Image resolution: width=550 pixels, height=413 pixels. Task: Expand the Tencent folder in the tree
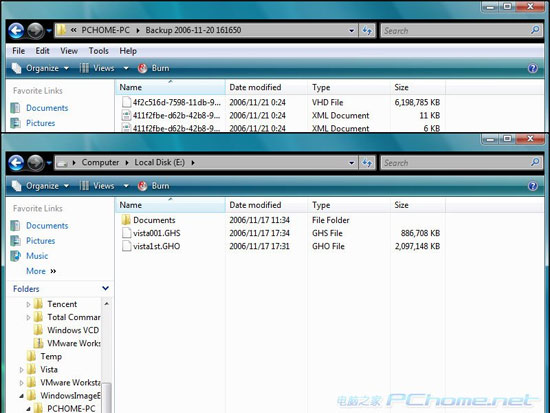pyautogui.click(x=28, y=304)
